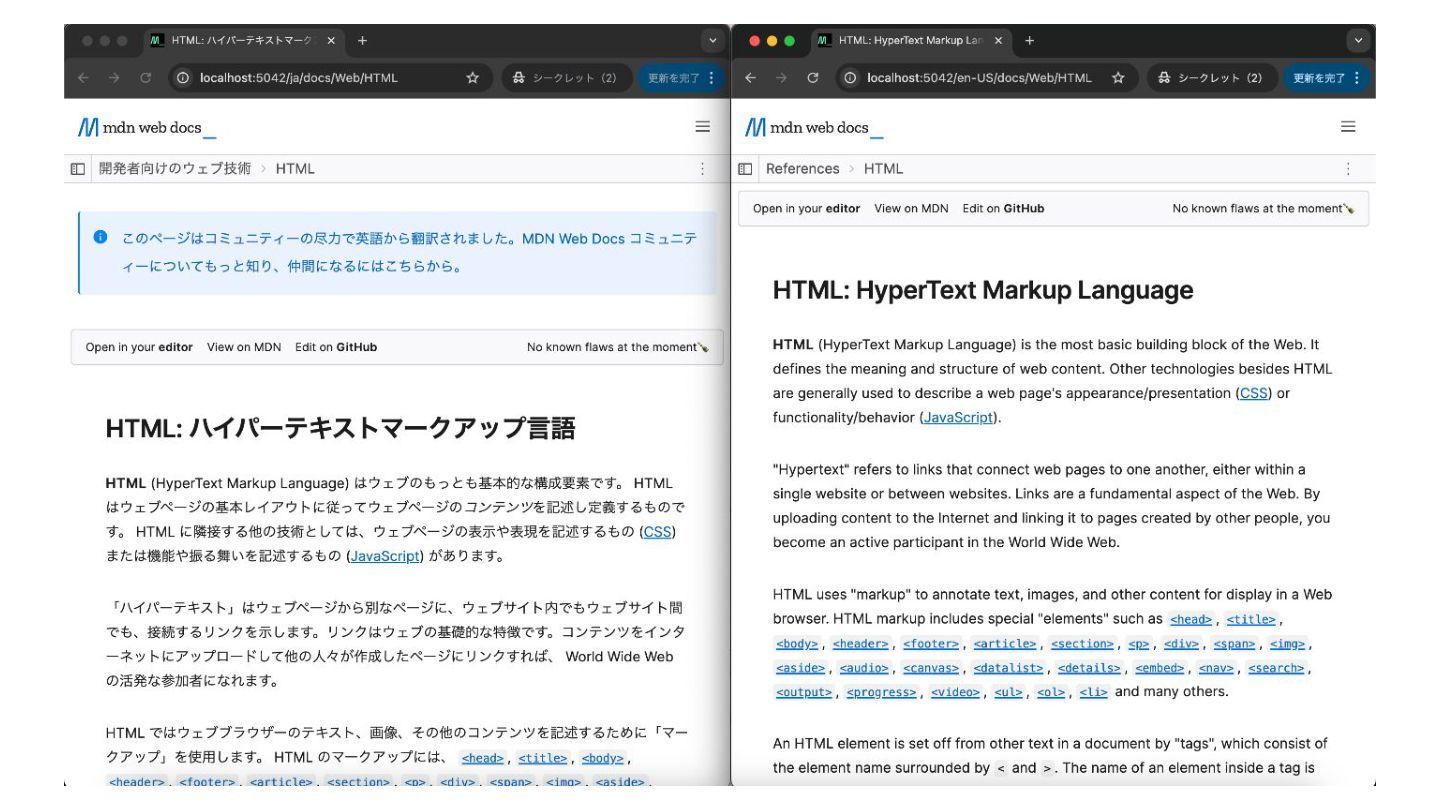The width and height of the screenshot is (1440, 810).
Task: Click the incognito icon in right window
Action: pos(1164,78)
